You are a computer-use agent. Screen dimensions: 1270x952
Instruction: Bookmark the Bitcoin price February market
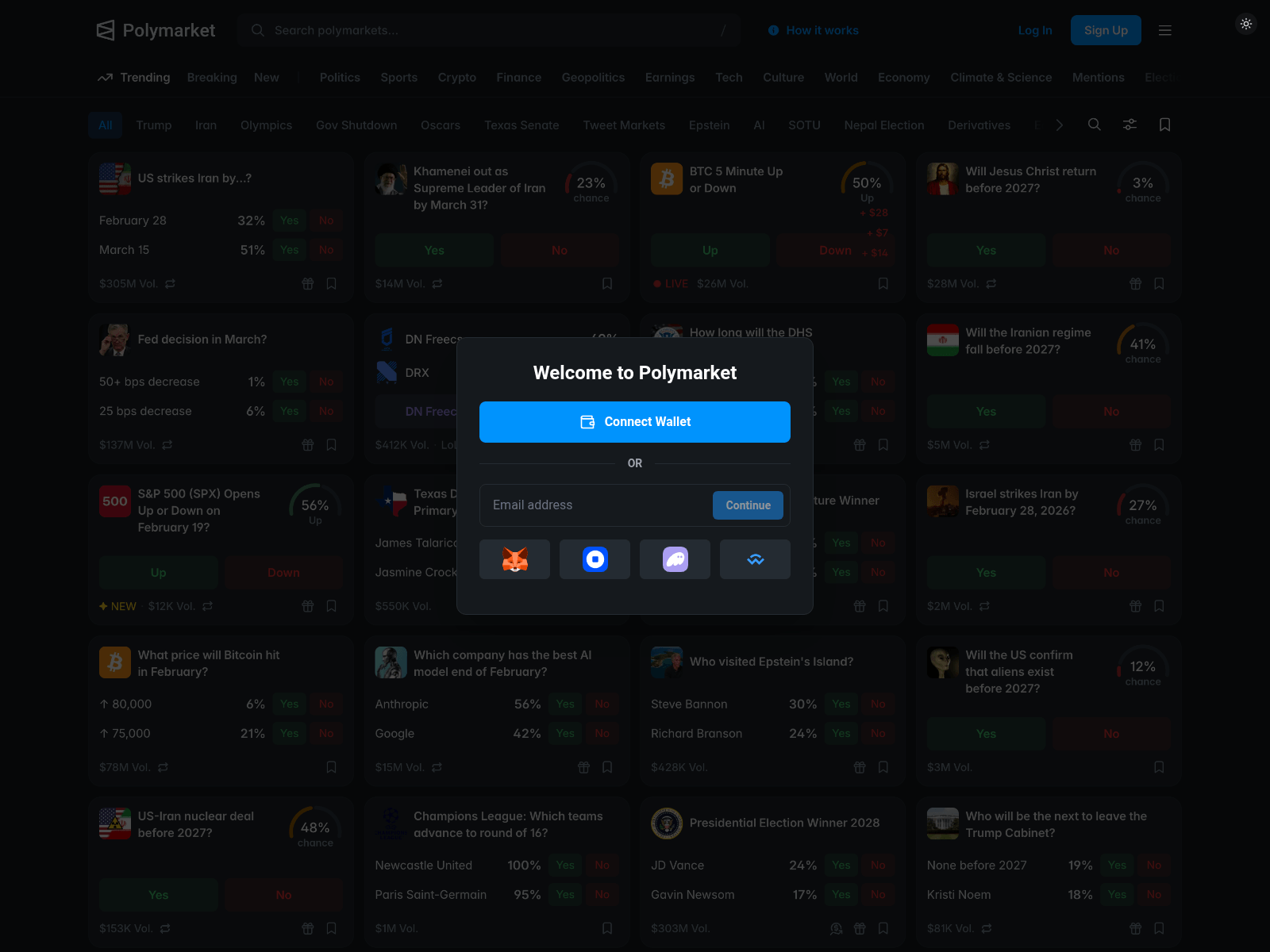[332, 766]
